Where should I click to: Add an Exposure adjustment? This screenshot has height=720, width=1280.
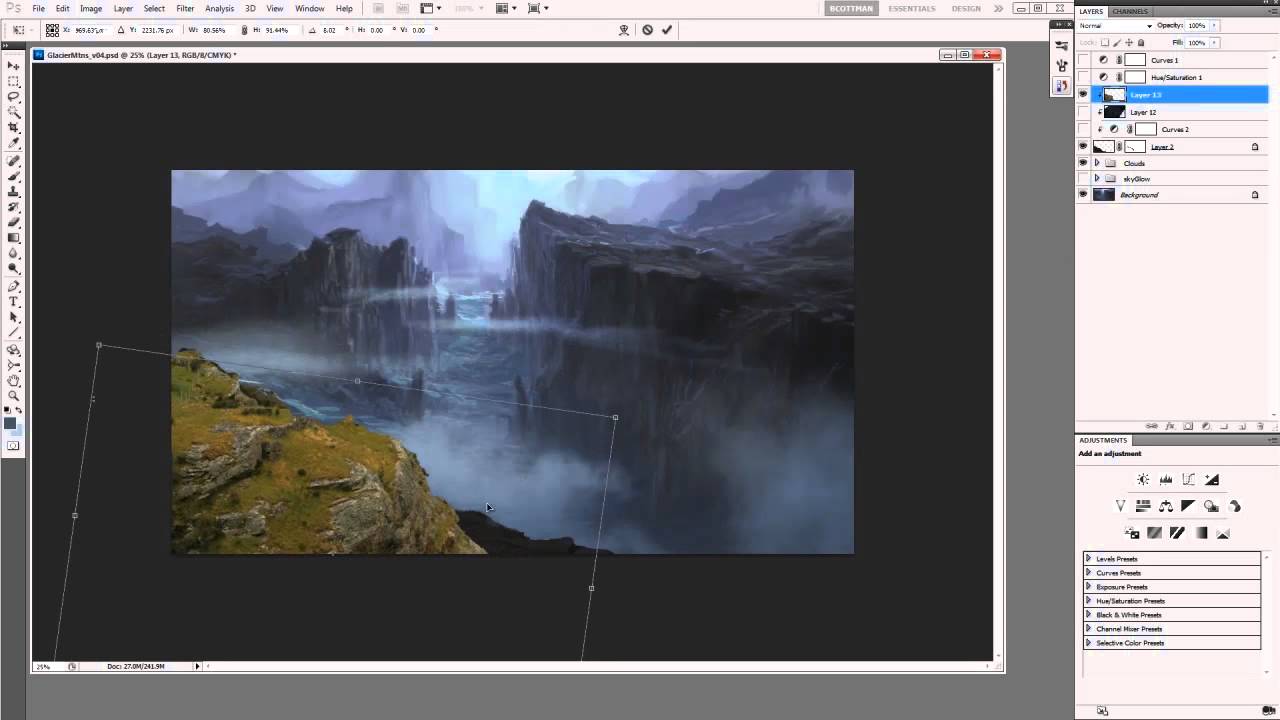pos(1212,480)
